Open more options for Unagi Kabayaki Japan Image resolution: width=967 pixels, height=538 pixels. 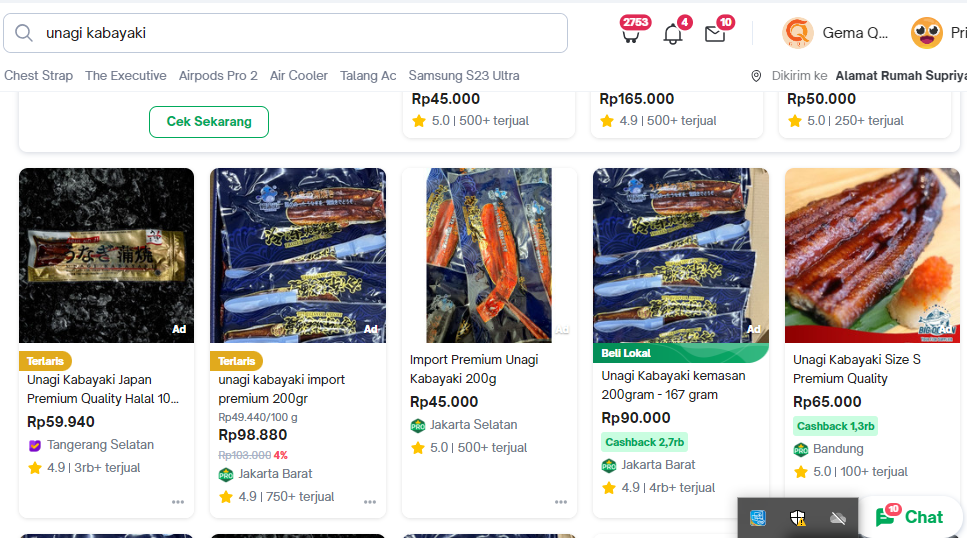pyautogui.click(x=178, y=502)
